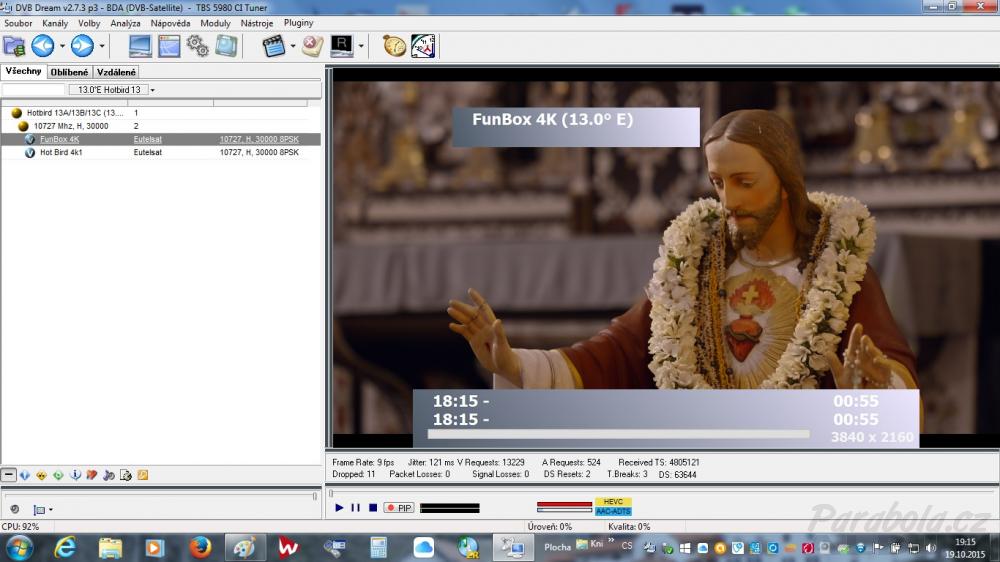The image size is (1000, 562).
Task: Click the document edit icon in channel toolbar
Action: (x=126, y=475)
